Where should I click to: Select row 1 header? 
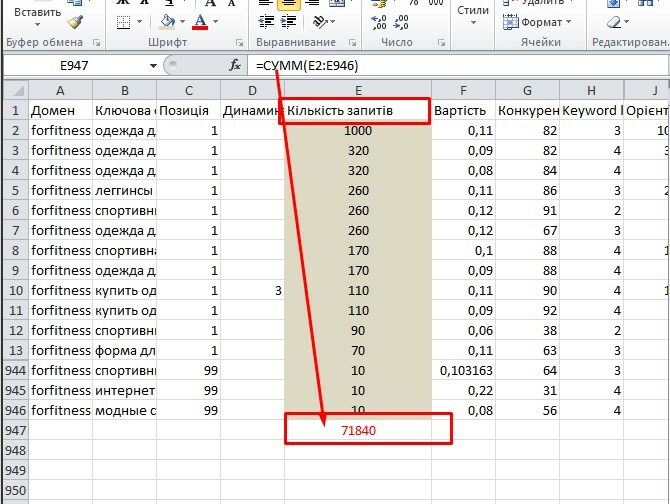click(16, 110)
